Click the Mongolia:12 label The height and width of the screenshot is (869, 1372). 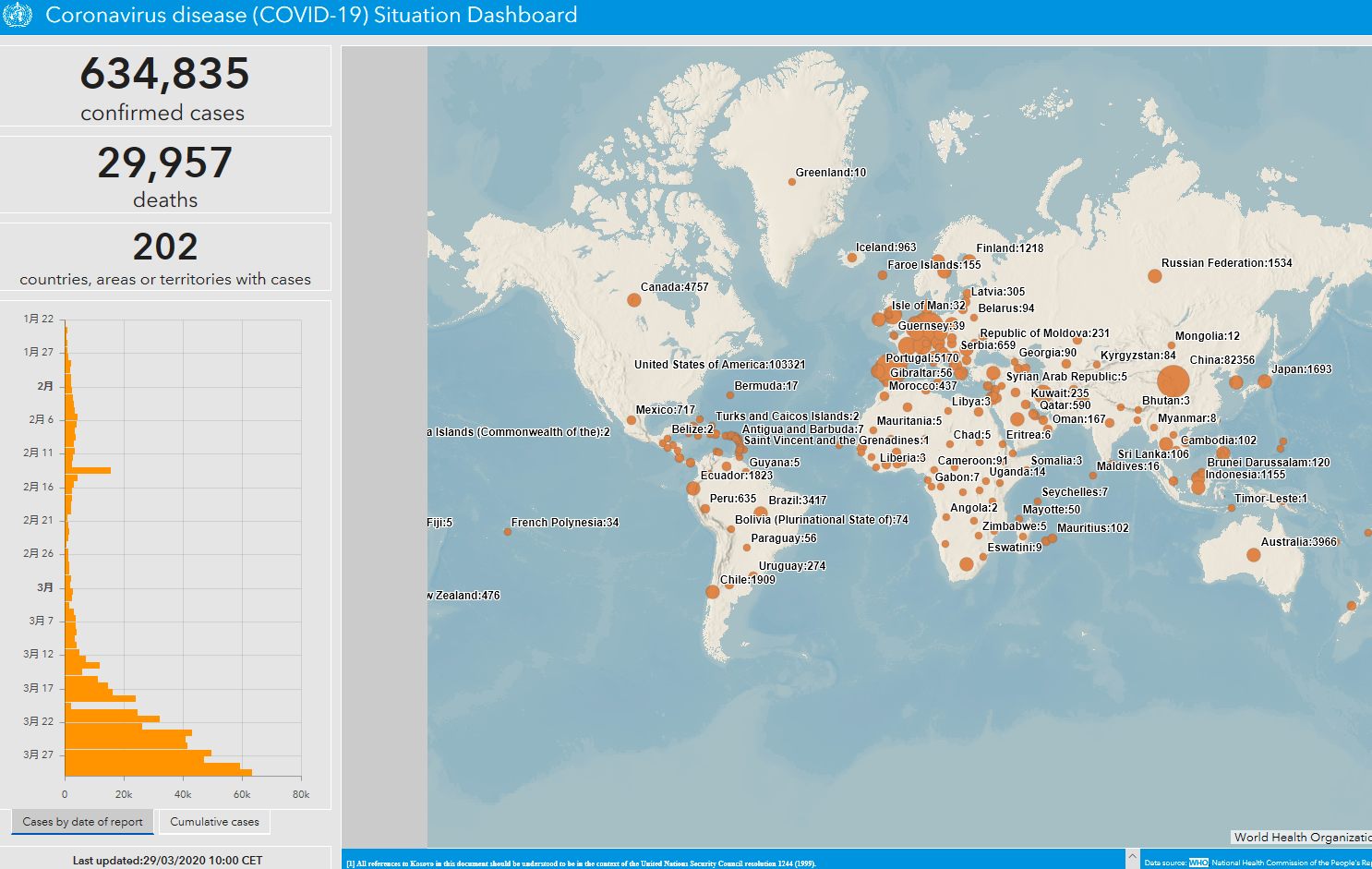point(1207,336)
